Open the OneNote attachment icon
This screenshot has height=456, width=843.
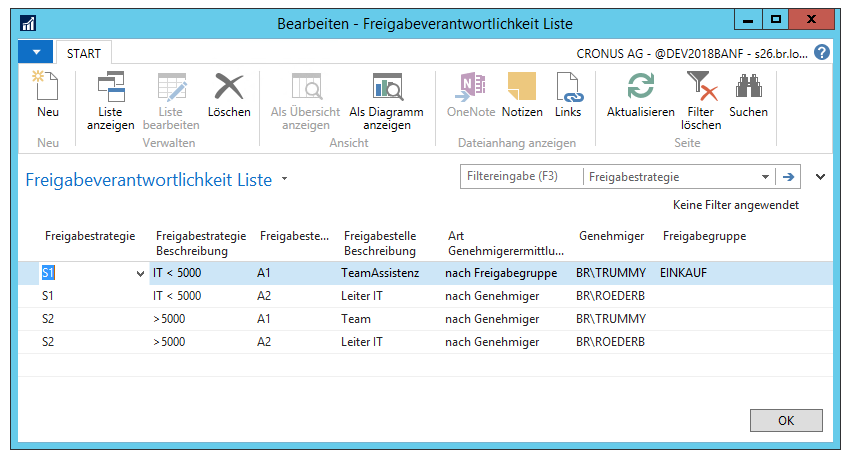[470, 87]
